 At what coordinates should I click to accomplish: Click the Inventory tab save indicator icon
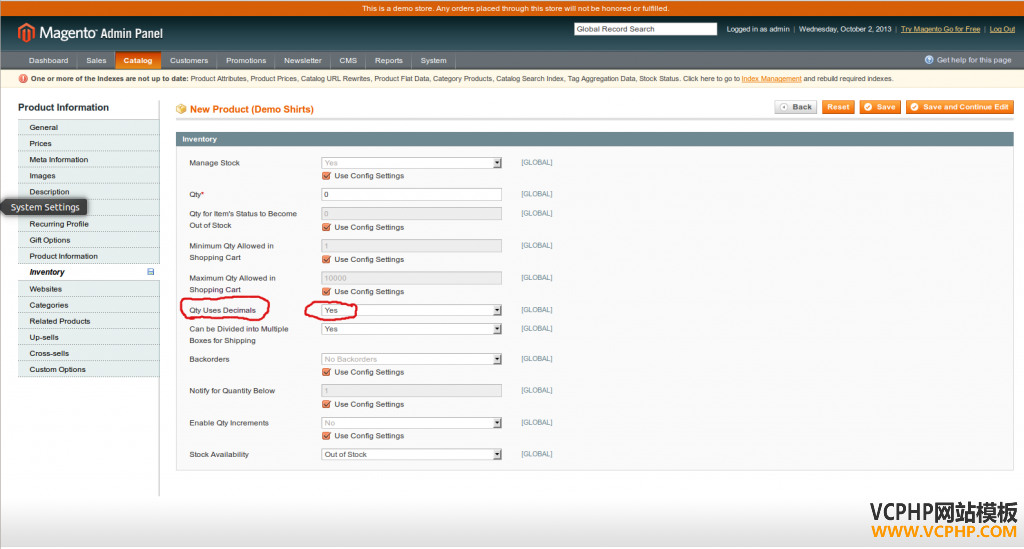click(x=151, y=272)
